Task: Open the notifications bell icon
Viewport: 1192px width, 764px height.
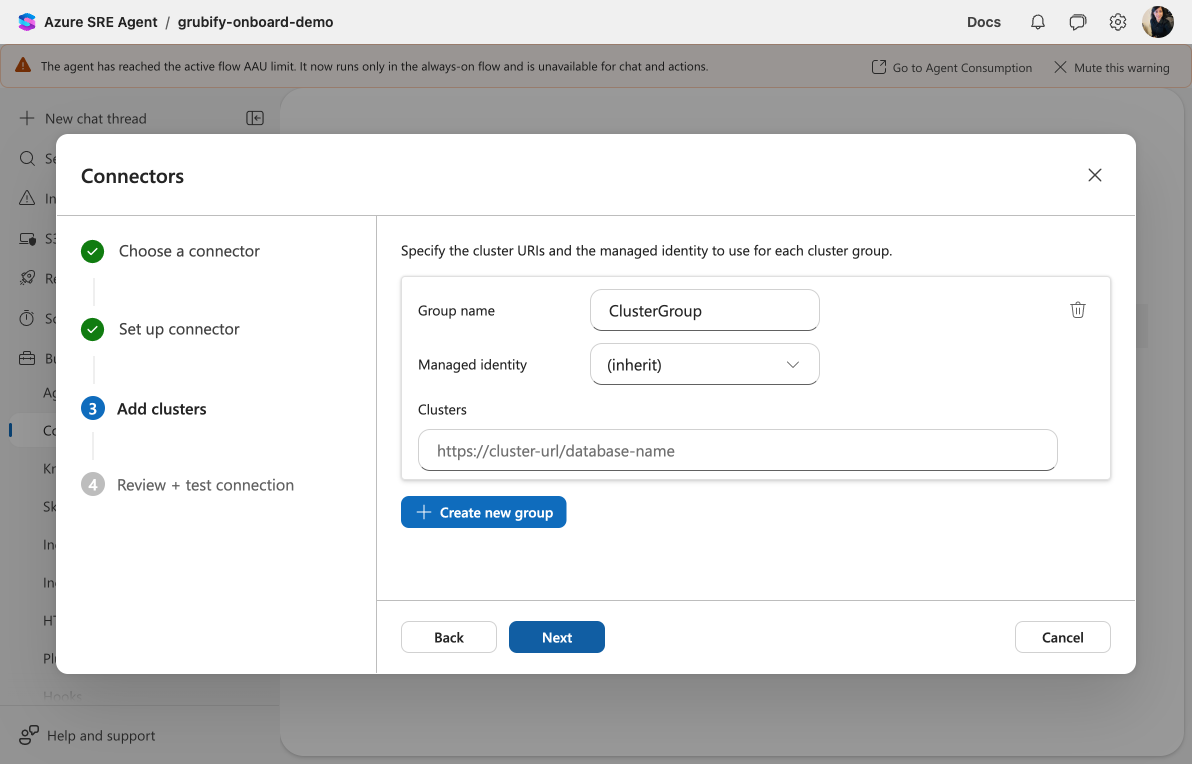Action: (x=1038, y=22)
